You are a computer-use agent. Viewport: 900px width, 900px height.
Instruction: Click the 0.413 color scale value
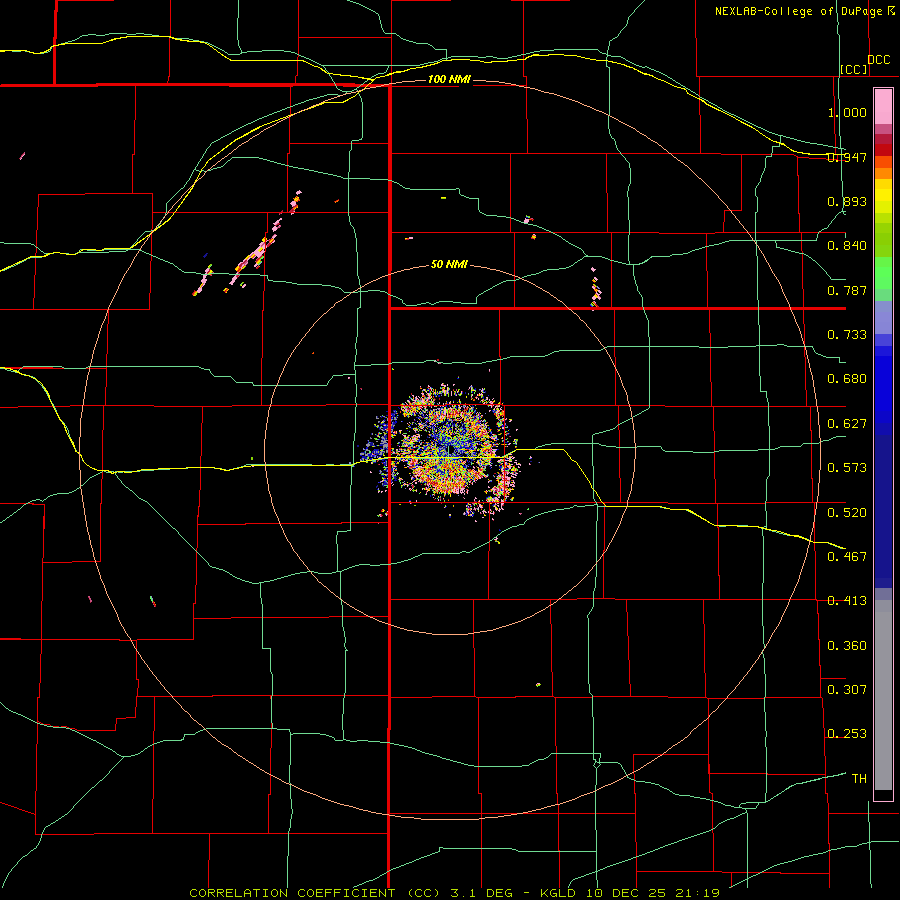847,601
